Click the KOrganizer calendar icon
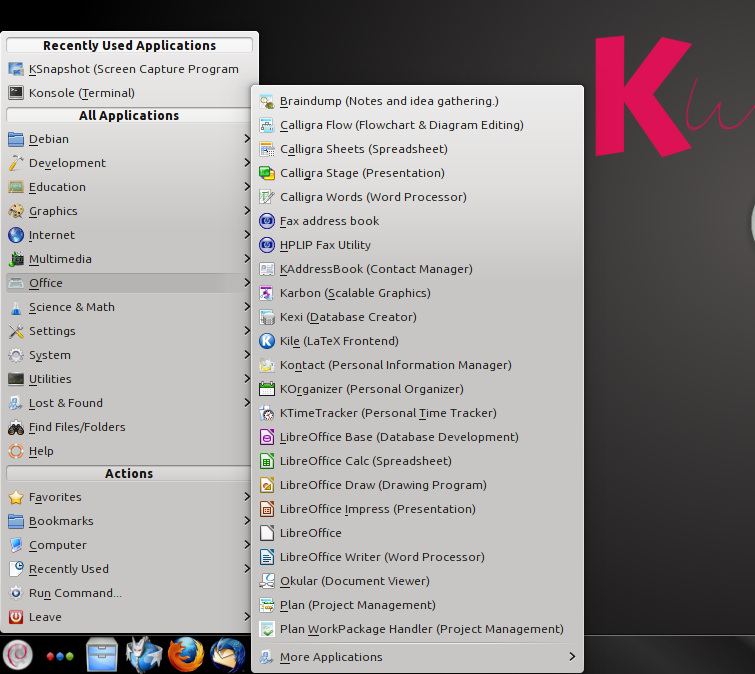This screenshot has width=755, height=674. point(267,389)
